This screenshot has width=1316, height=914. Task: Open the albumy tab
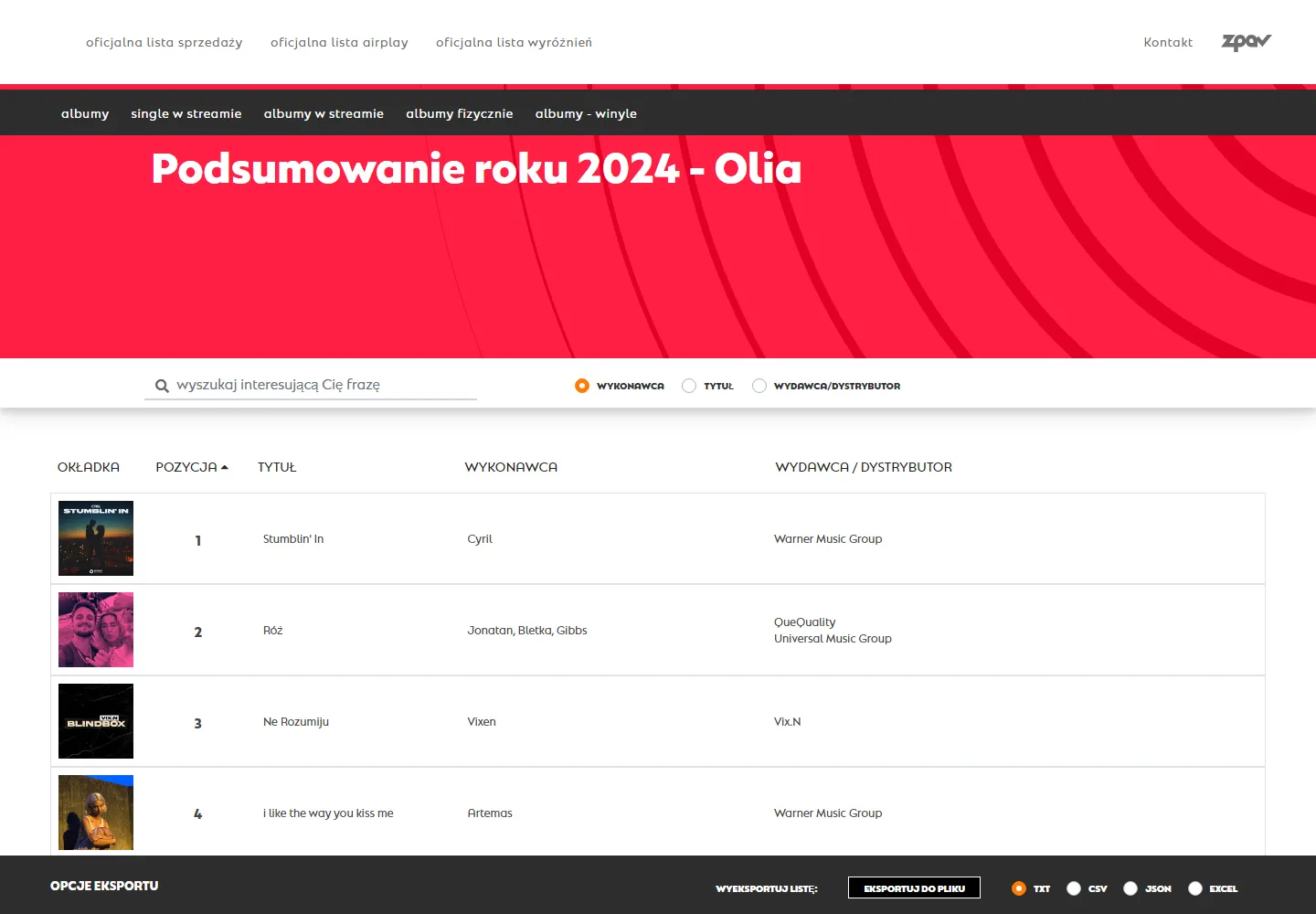pos(85,113)
